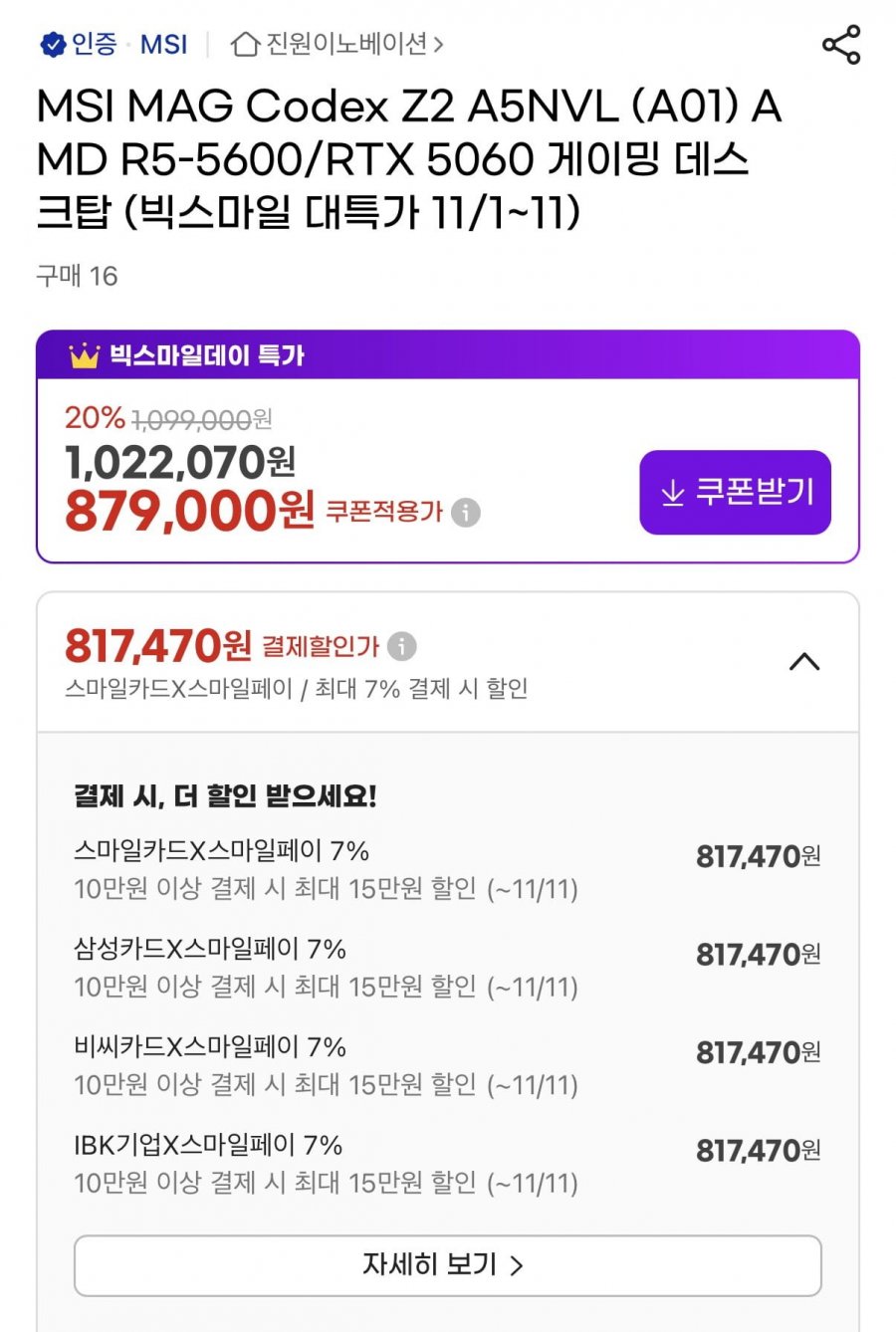Click the crown icon on 빅스마일데이 특가
896x1332 pixels.
[84, 355]
